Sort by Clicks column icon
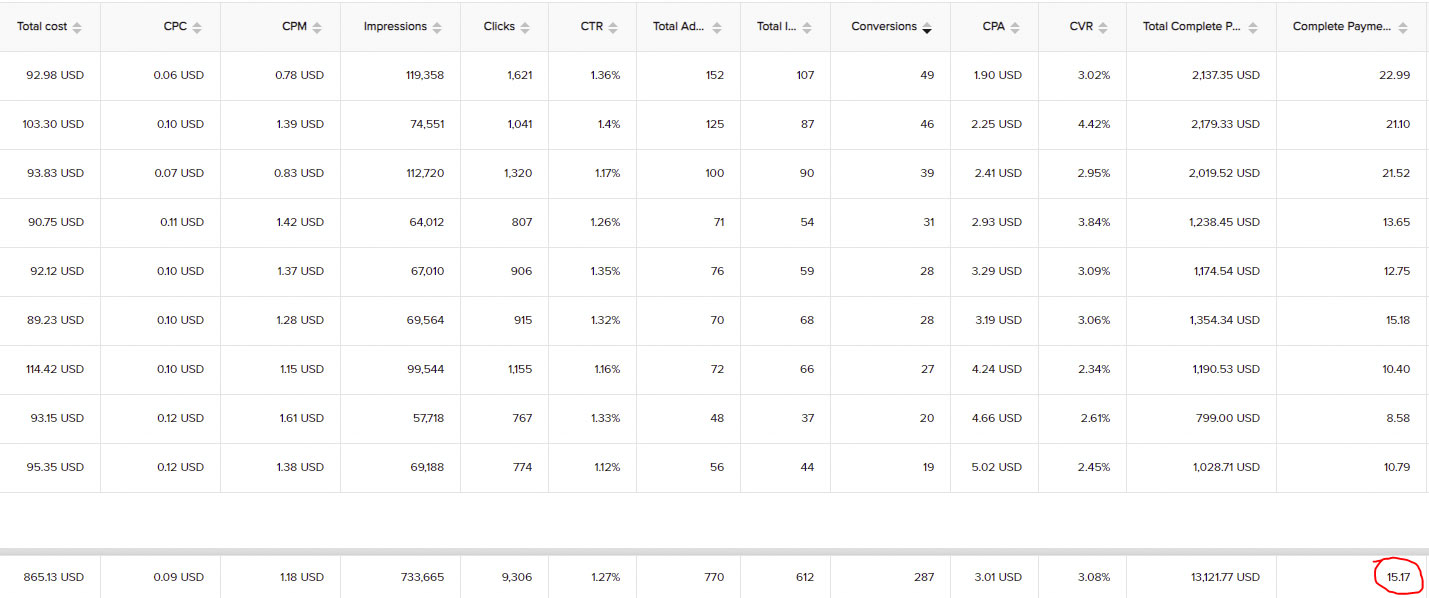 (x=525, y=28)
